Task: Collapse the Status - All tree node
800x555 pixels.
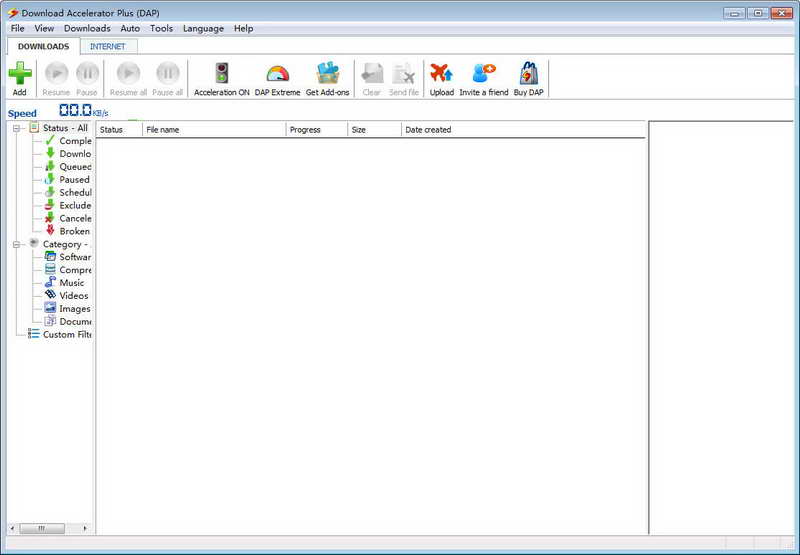Action: coord(16,128)
